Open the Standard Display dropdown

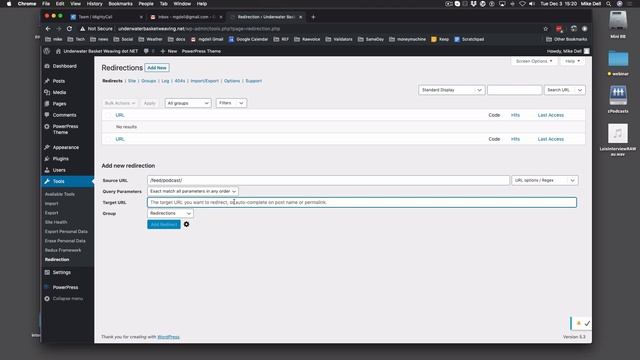pyautogui.click(x=451, y=90)
